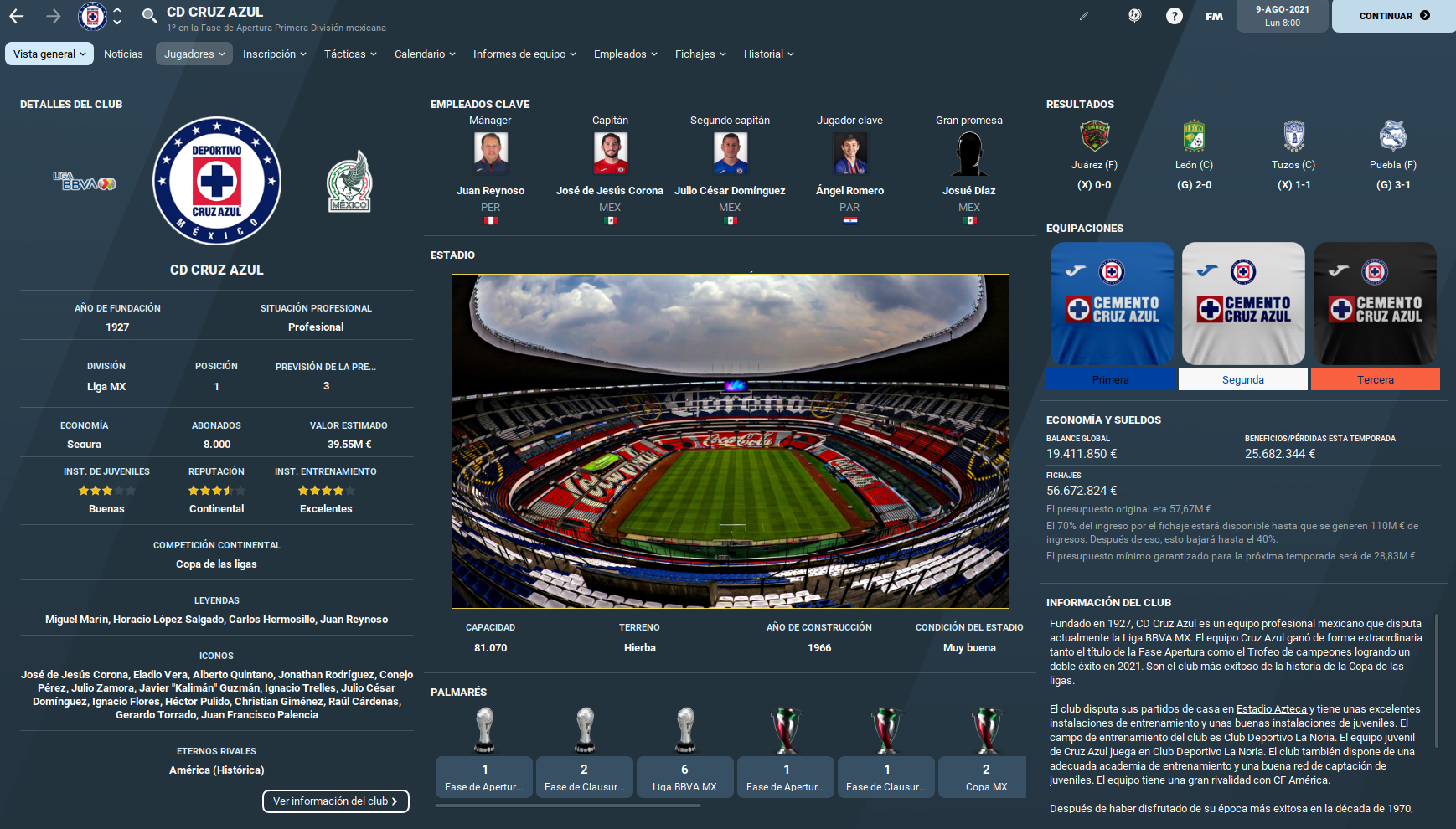Screen dimensions: 1456x829
Task: Click the CONTINUAR button
Action: tap(1394, 16)
